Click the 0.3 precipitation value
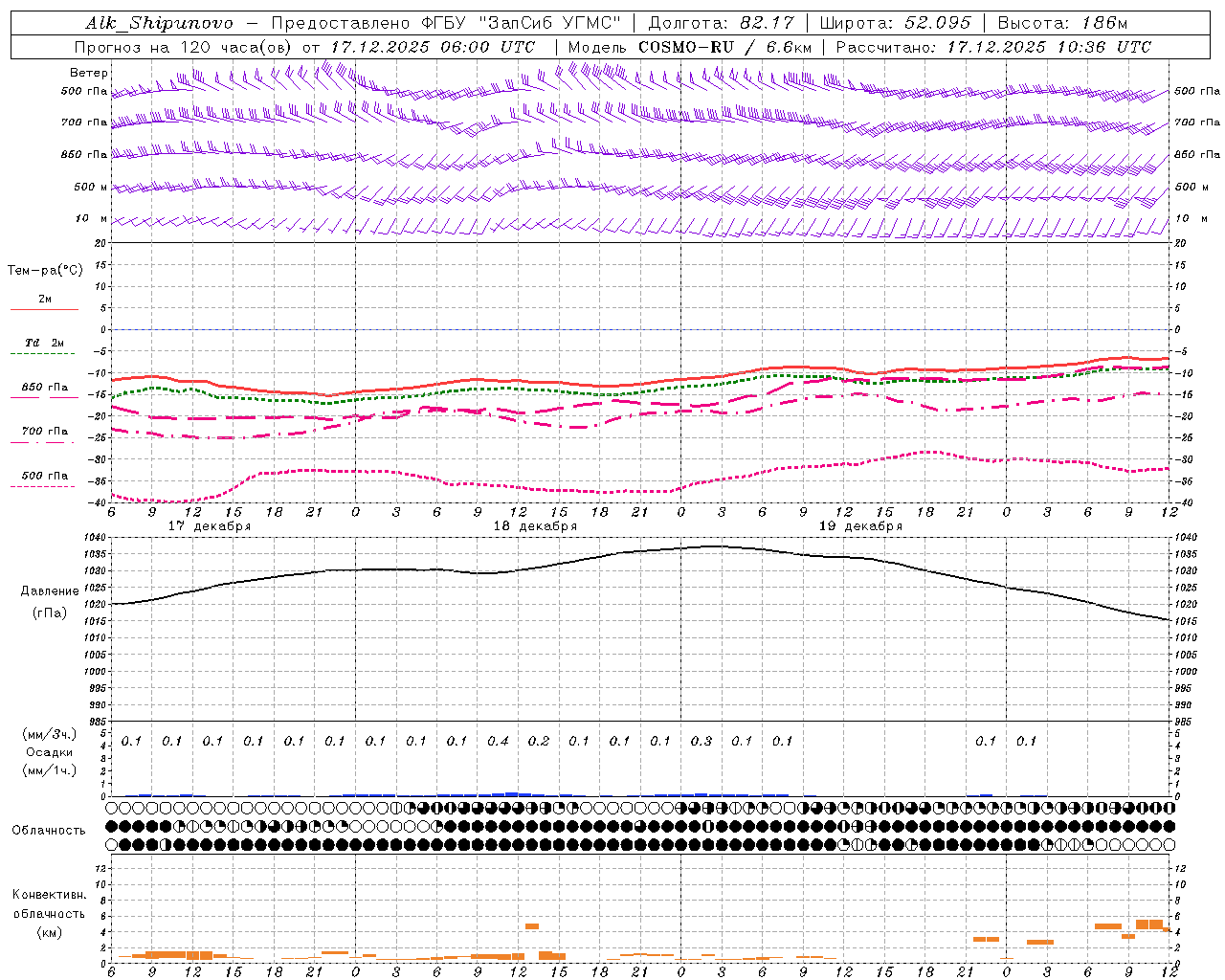This screenshot has height=980, width=1225. 702,742
